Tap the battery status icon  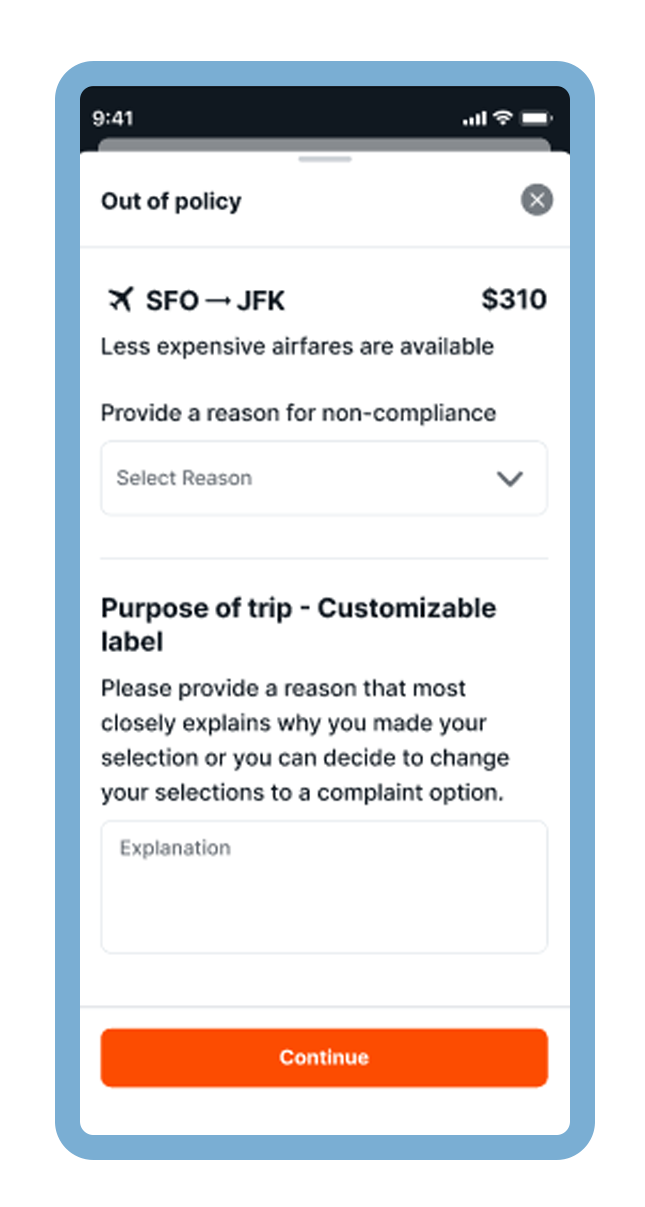click(536, 118)
